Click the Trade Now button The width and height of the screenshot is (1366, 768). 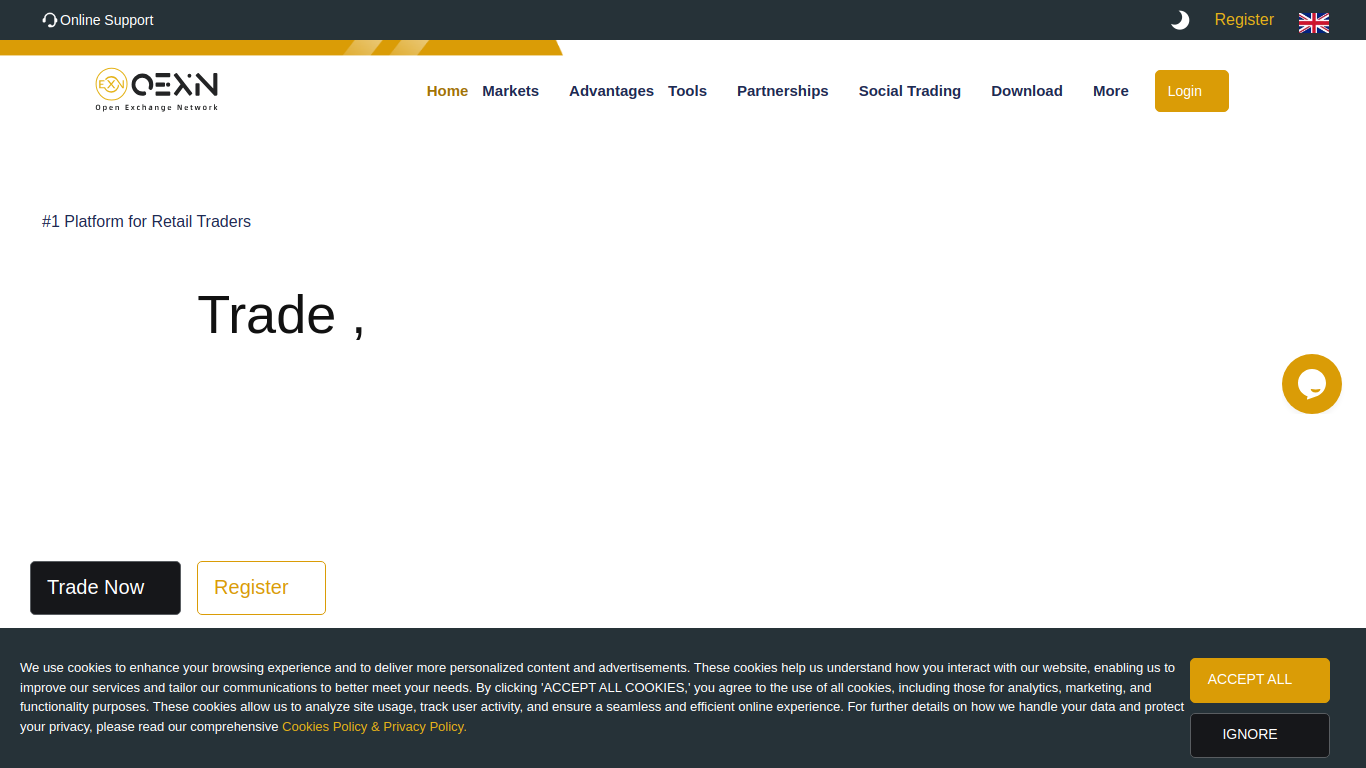(105, 588)
